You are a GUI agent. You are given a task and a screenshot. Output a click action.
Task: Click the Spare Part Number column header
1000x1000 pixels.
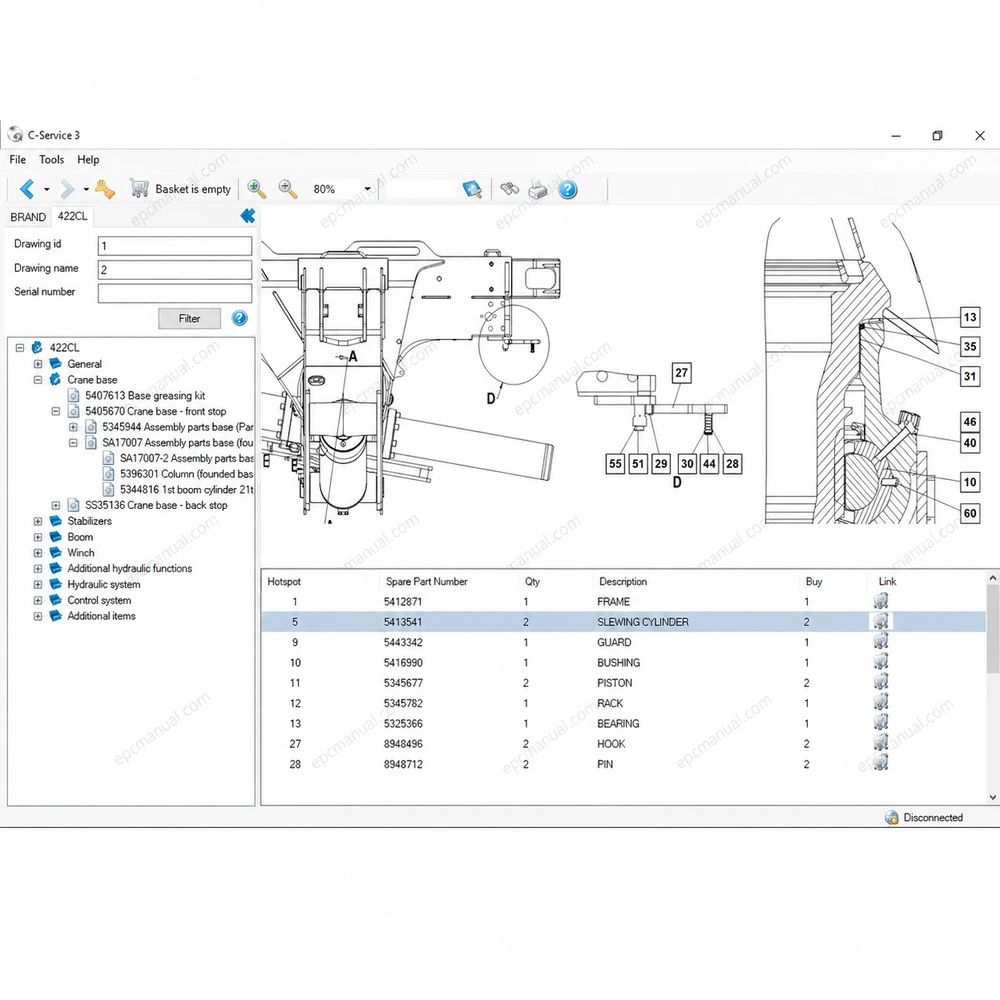click(x=427, y=582)
